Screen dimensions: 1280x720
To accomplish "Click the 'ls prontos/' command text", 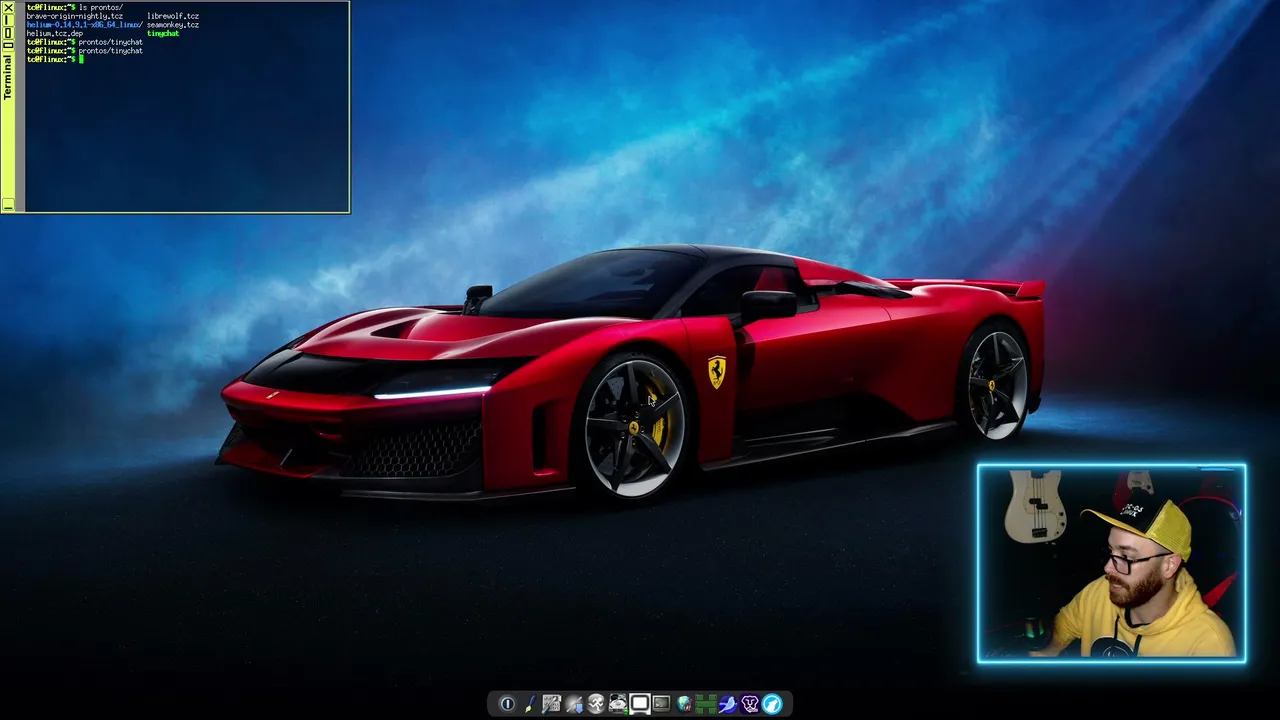I will (x=101, y=8).
